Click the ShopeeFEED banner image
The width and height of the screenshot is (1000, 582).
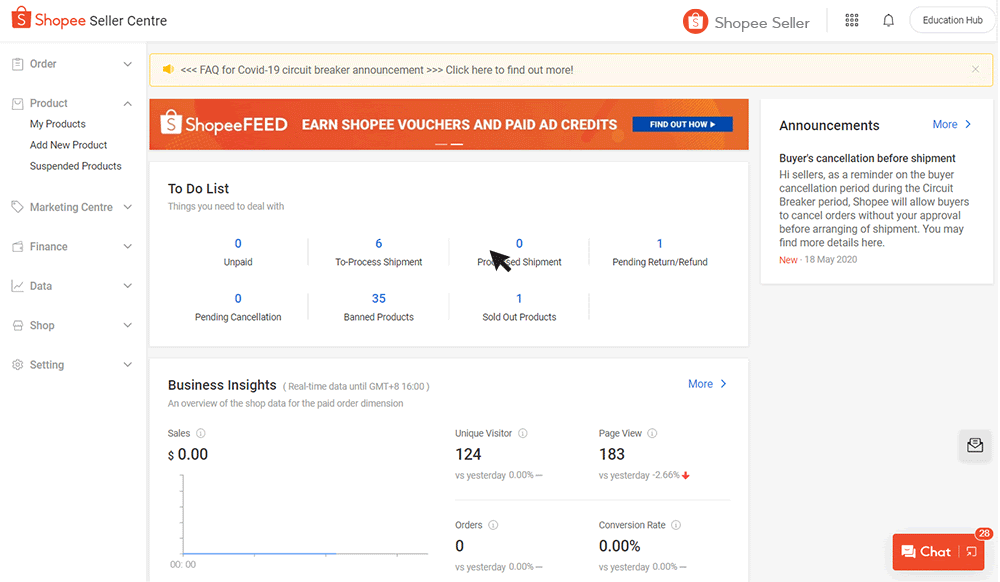(449, 124)
